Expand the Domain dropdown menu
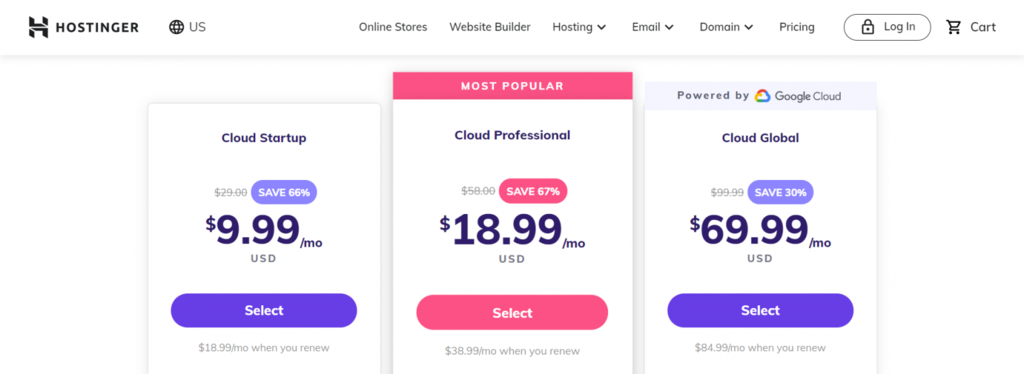The image size is (1024, 374). (x=726, y=27)
